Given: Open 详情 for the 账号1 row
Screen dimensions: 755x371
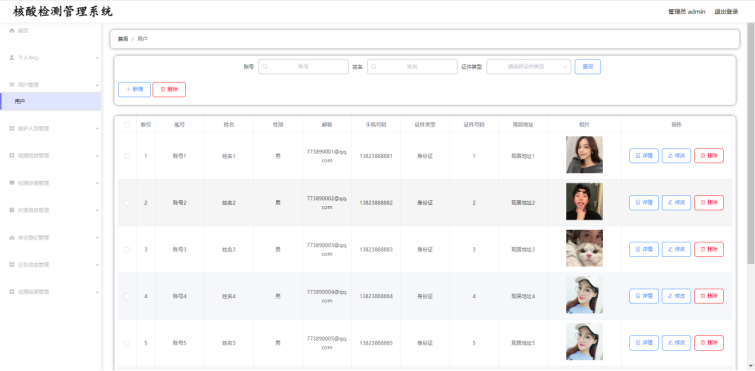Looking at the screenshot, I should 644,156.
